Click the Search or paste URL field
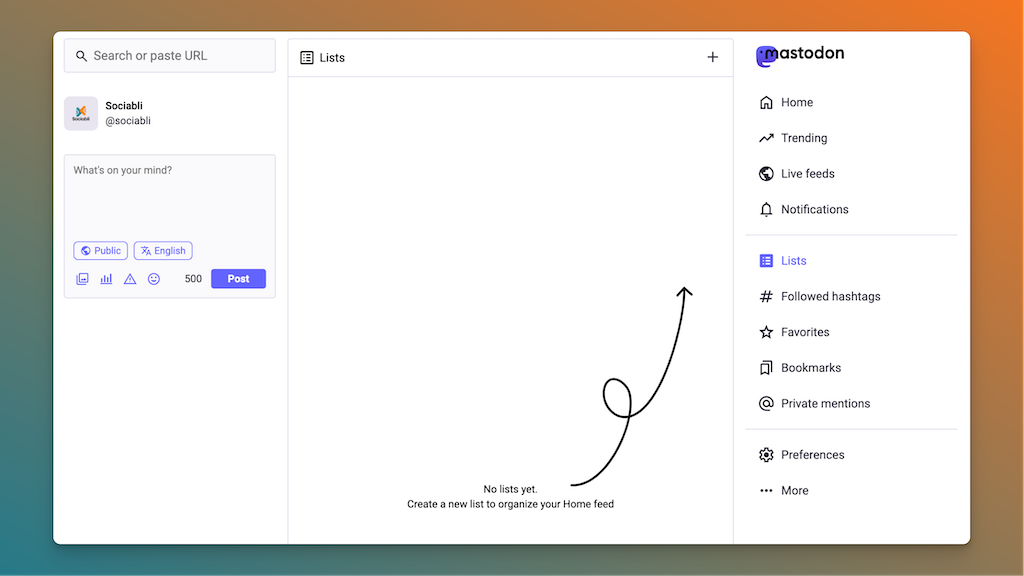1024x576 pixels. pos(170,56)
